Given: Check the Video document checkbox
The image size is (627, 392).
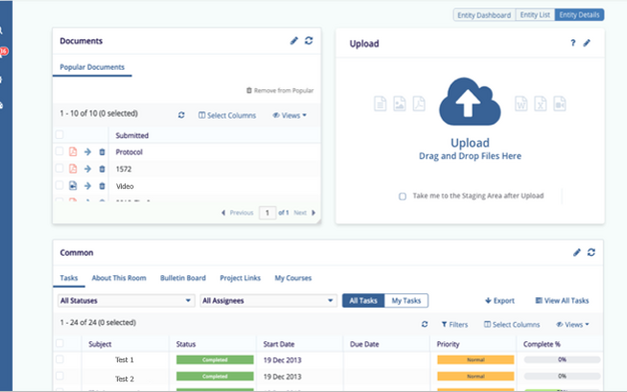Looking at the screenshot, I should click(60, 185).
